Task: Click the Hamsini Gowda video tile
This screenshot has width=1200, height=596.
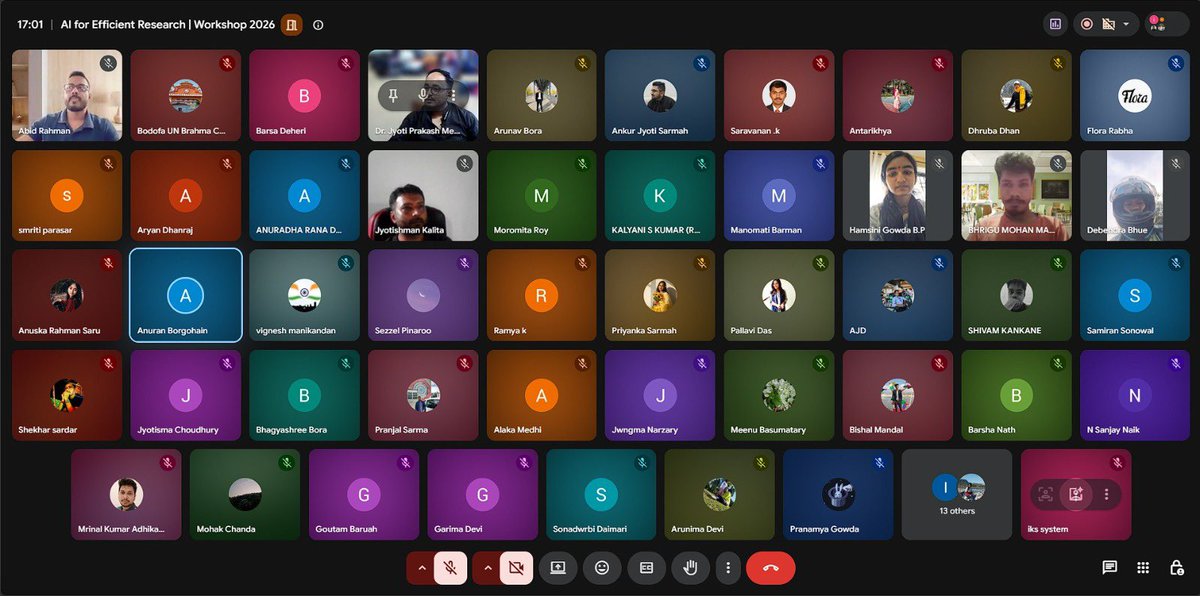Action: [898, 196]
